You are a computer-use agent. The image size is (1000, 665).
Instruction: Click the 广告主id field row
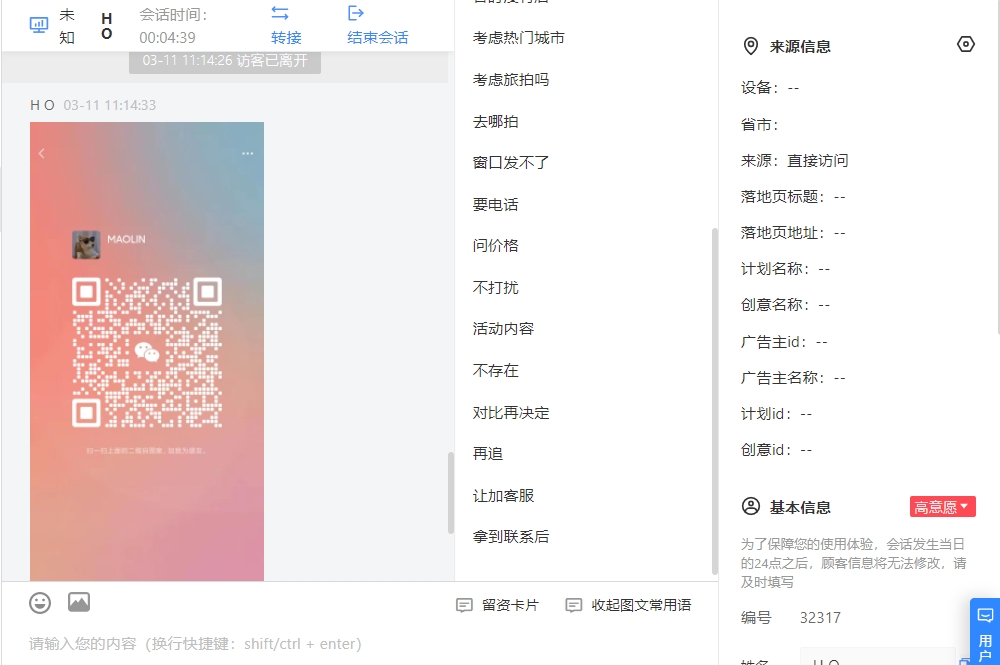click(x=784, y=342)
